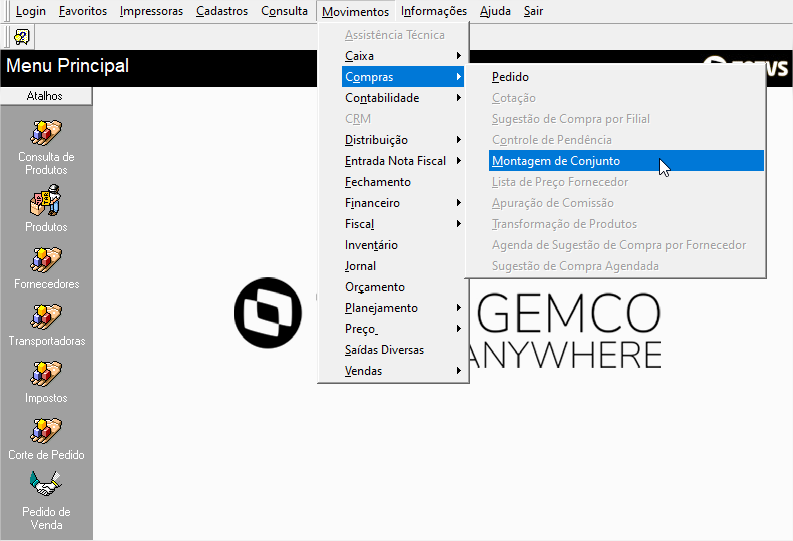Click the help question-mark toolbar icon
This screenshot has width=793, height=541.
click(22, 37)
